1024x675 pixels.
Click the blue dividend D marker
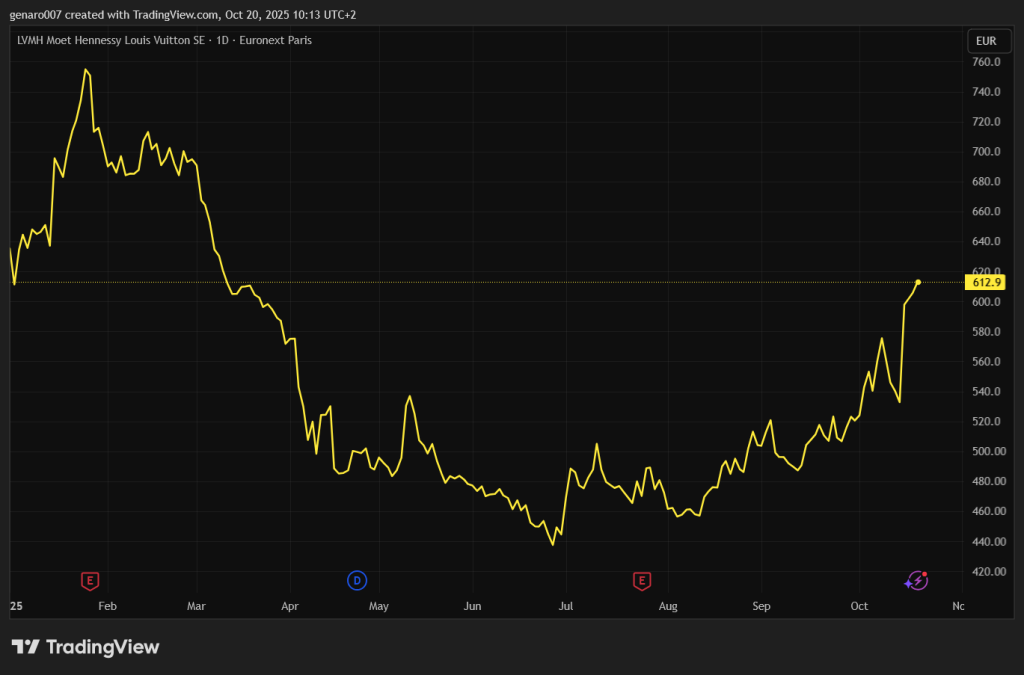click(357, 580)
